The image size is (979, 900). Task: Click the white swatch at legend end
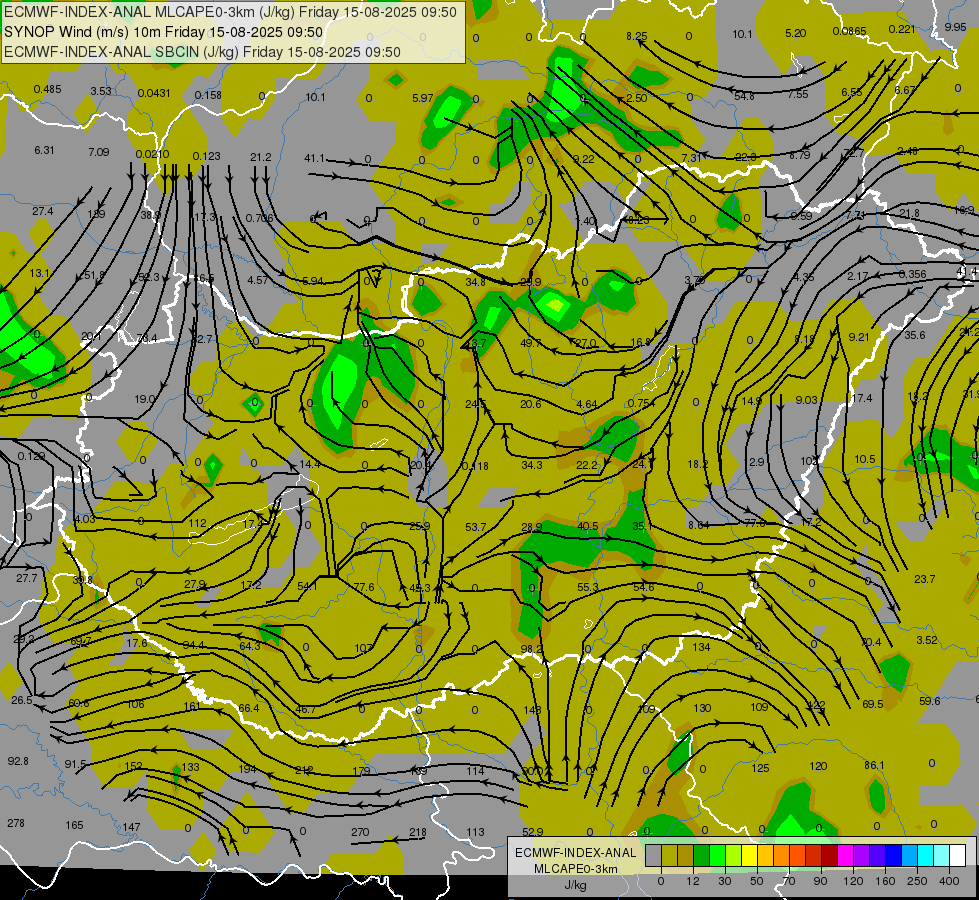(958, 855)
